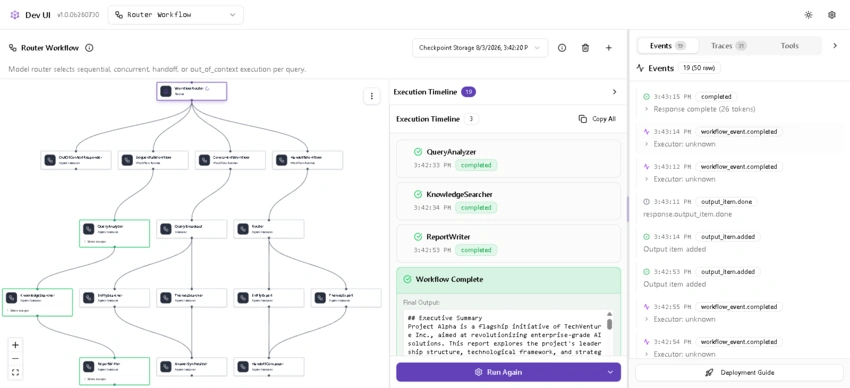Switch to the Traces tab

[728, 46]
